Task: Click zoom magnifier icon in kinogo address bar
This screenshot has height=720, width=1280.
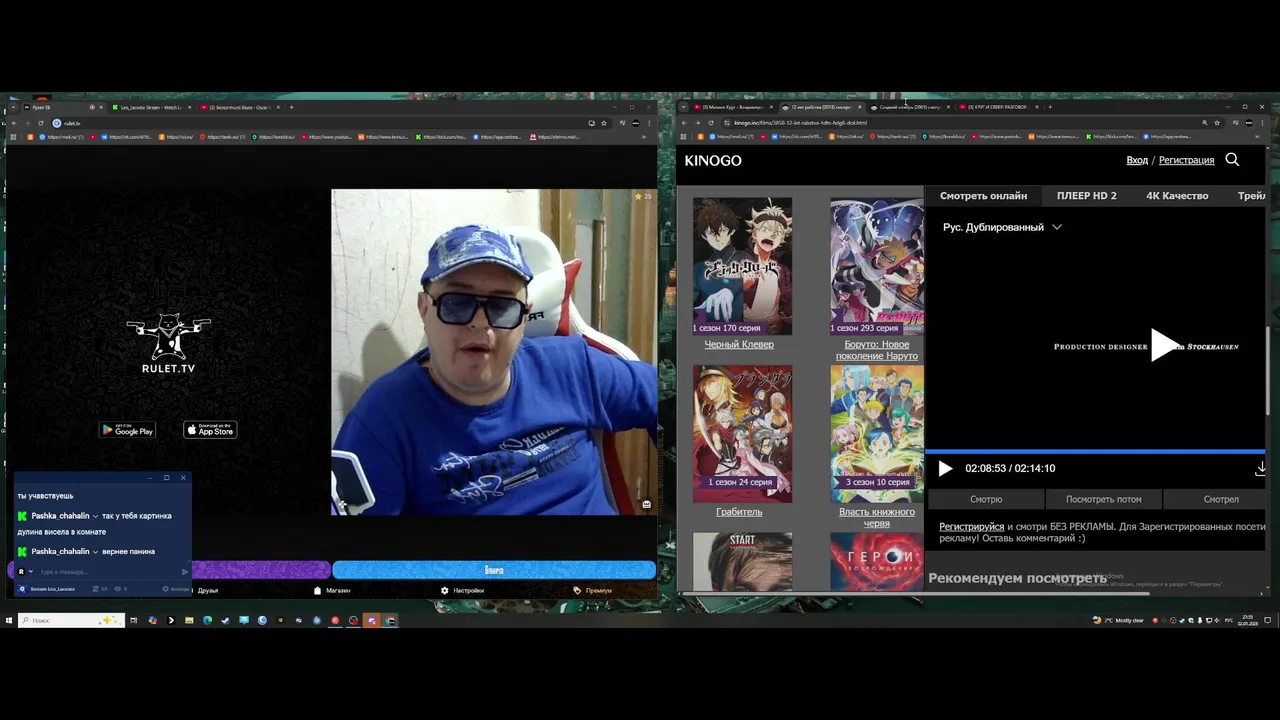Action: tap(1204, 123)
